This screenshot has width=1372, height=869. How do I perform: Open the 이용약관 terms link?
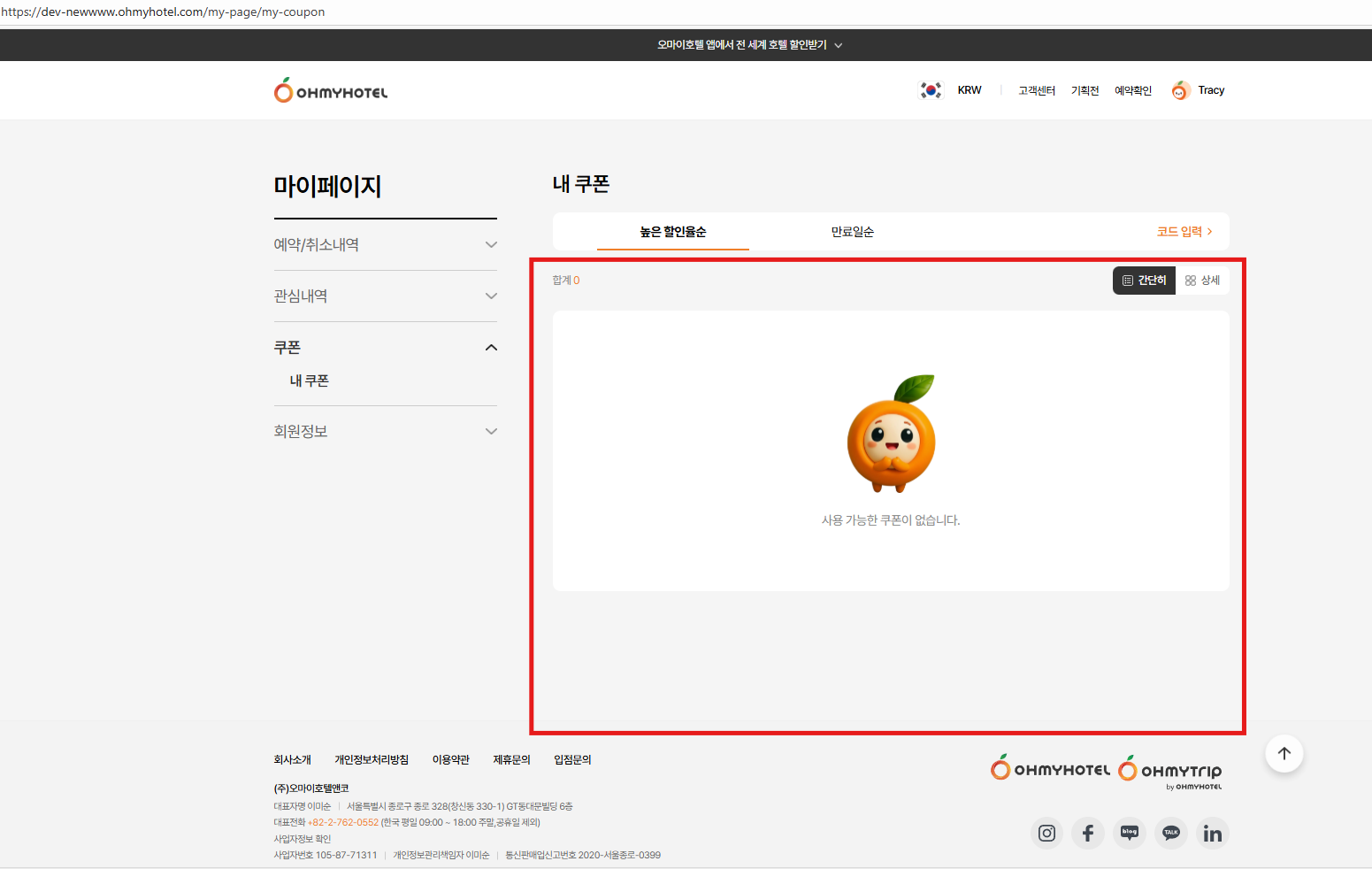(x=451, y=760)
